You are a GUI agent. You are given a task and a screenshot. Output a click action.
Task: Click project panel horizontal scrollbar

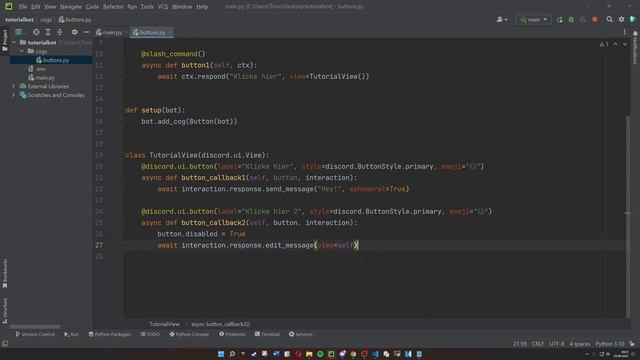click(x=36, y=327)
